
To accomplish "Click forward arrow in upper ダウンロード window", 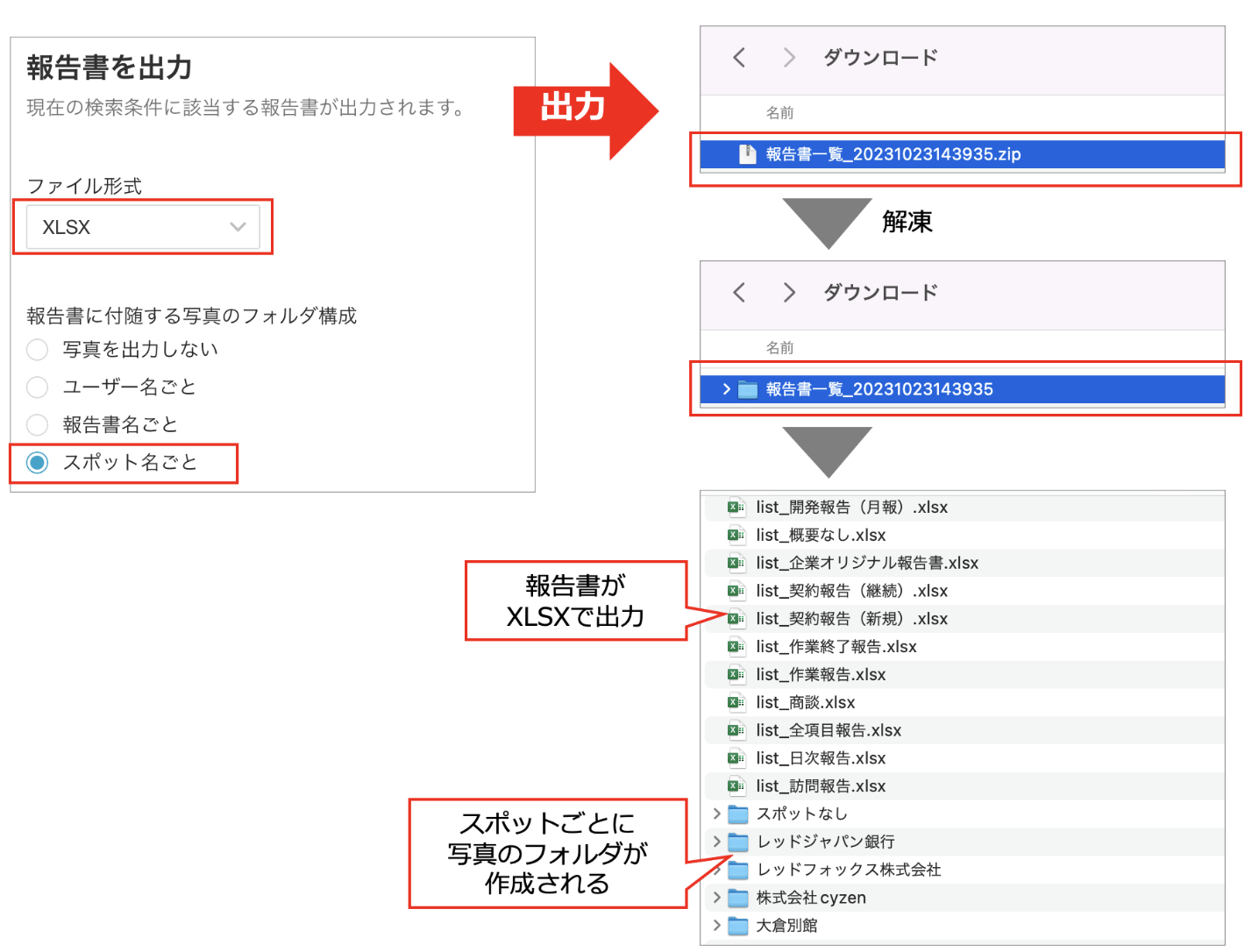I will click(x=789, y=58).
